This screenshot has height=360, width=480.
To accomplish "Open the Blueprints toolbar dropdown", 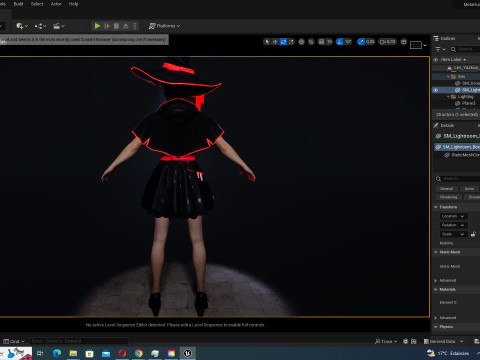I will 40,26.
